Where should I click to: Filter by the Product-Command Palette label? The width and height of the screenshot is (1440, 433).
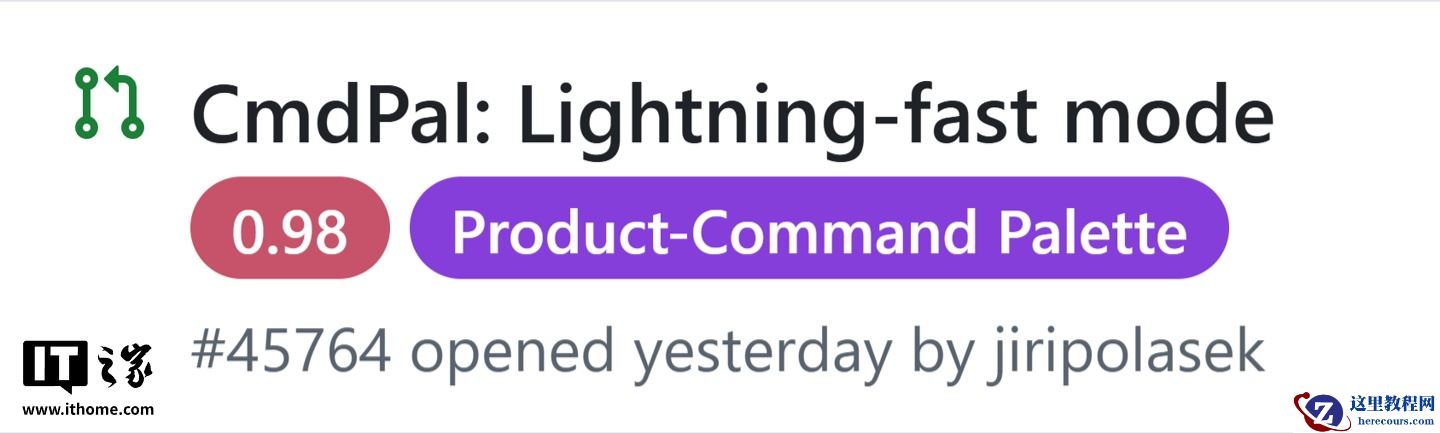pos(818,232)
